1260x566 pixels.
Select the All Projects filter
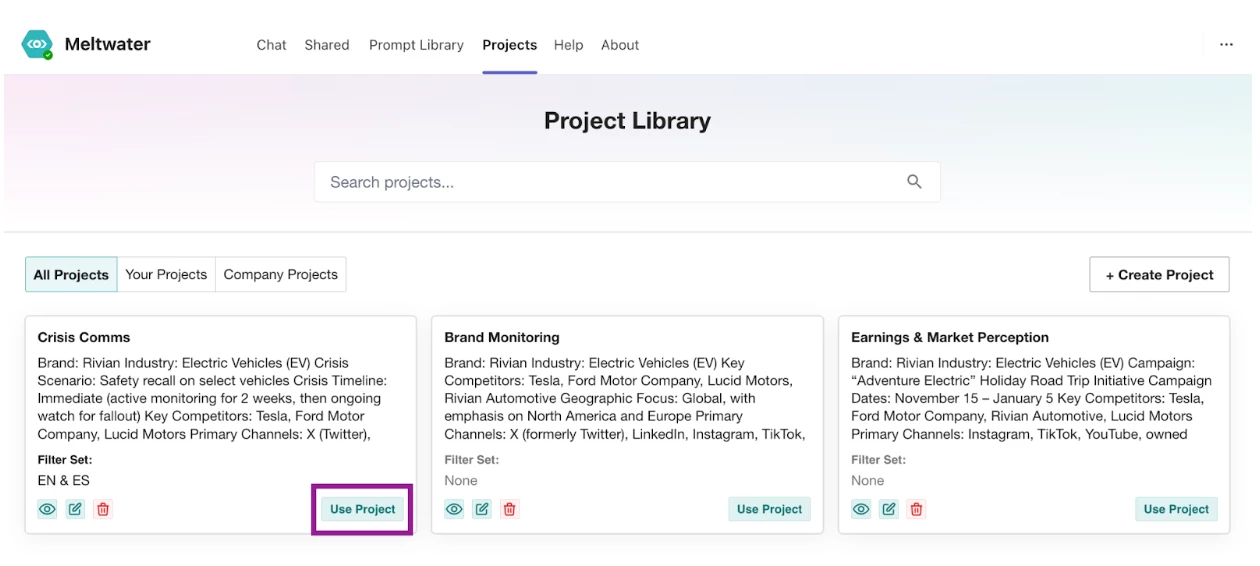coord(71,275)
